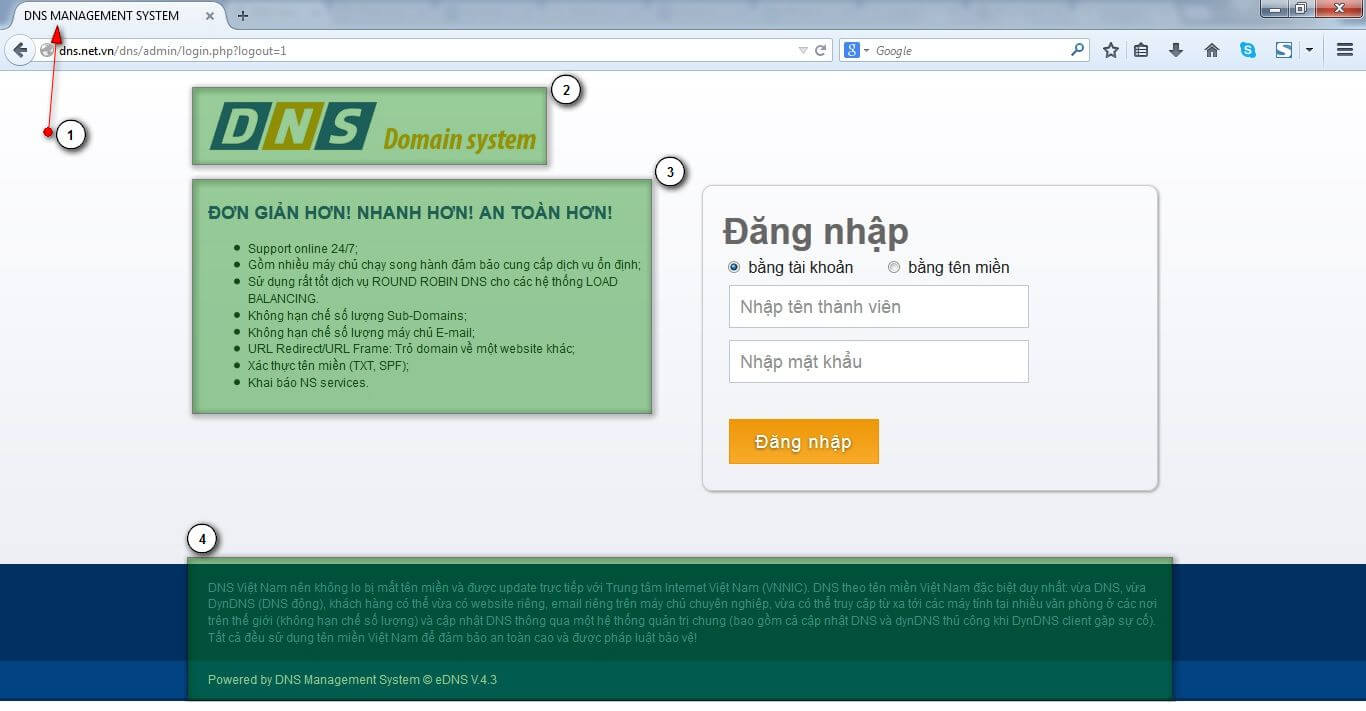Click the "Khai báo NS services." bullet
Screen dimensions: 1366x711
[x=308, y=383]
